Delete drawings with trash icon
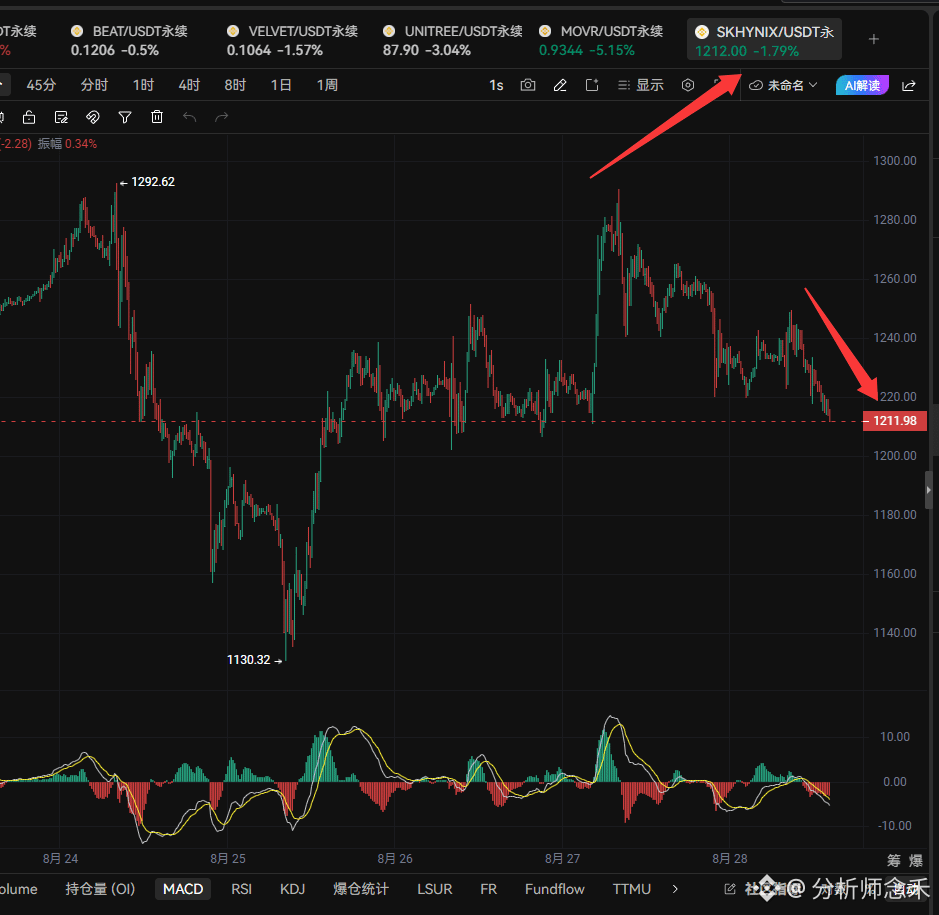Image resolution: width=939 pixels, height=915 pixels. pyautogui.click(x=157, y=117)
